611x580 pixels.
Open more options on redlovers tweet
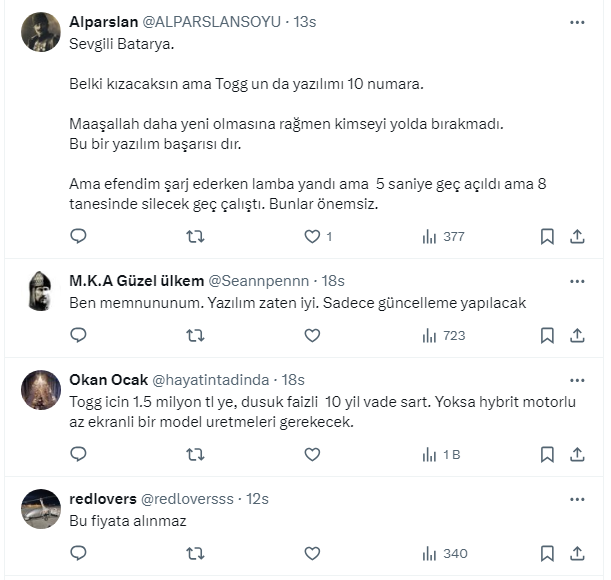point(577,498)
